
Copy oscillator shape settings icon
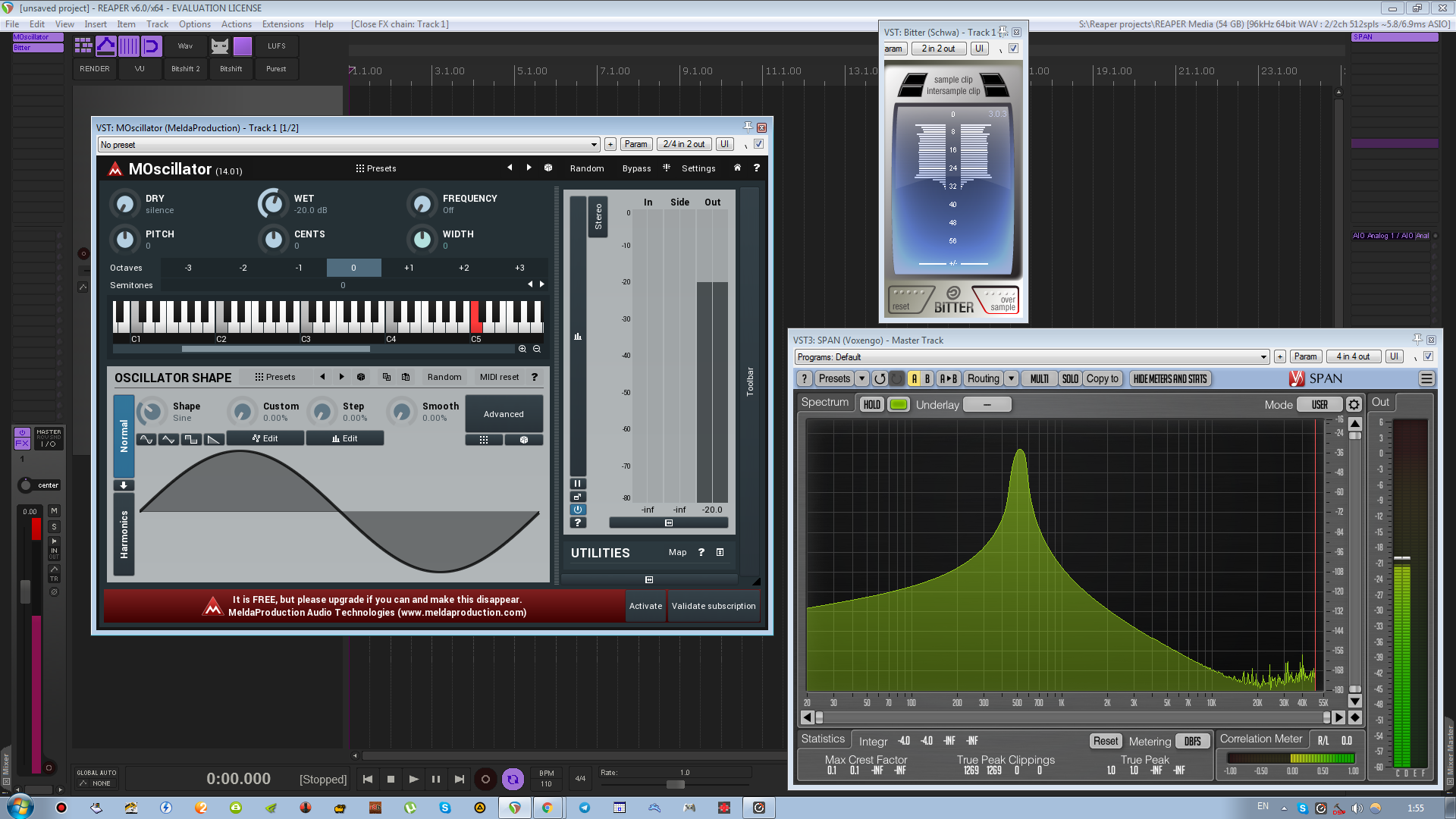(x=387, y=377)
